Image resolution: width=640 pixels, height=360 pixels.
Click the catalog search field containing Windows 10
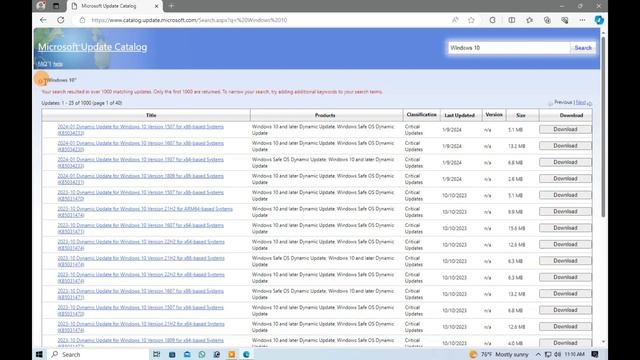tap(509, 48)
